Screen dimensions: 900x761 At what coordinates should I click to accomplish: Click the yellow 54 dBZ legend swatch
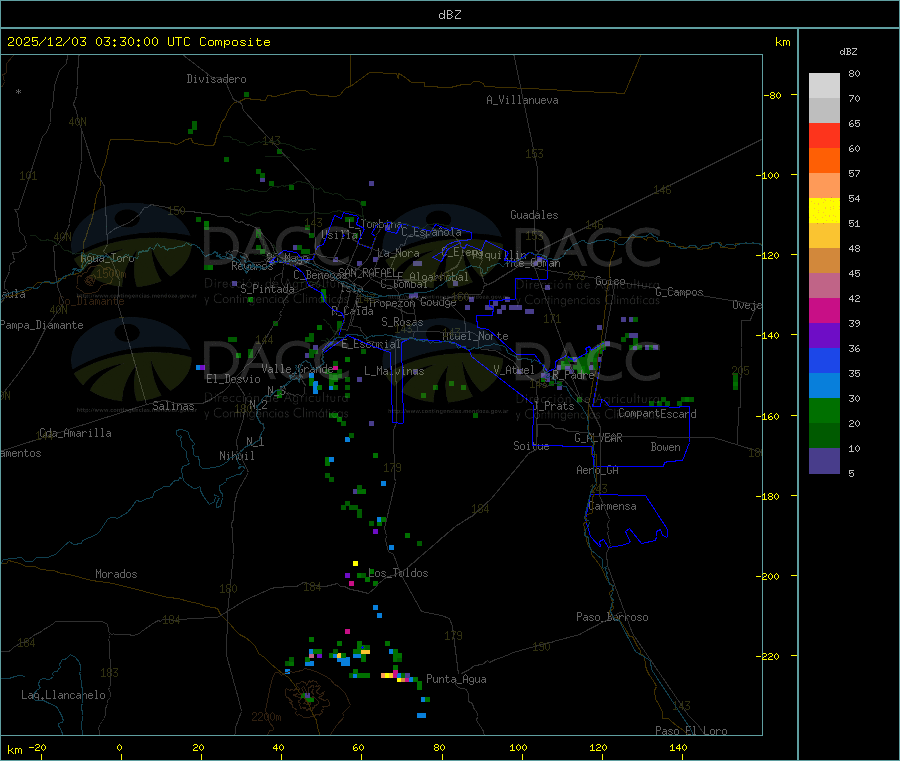(824, 211)
